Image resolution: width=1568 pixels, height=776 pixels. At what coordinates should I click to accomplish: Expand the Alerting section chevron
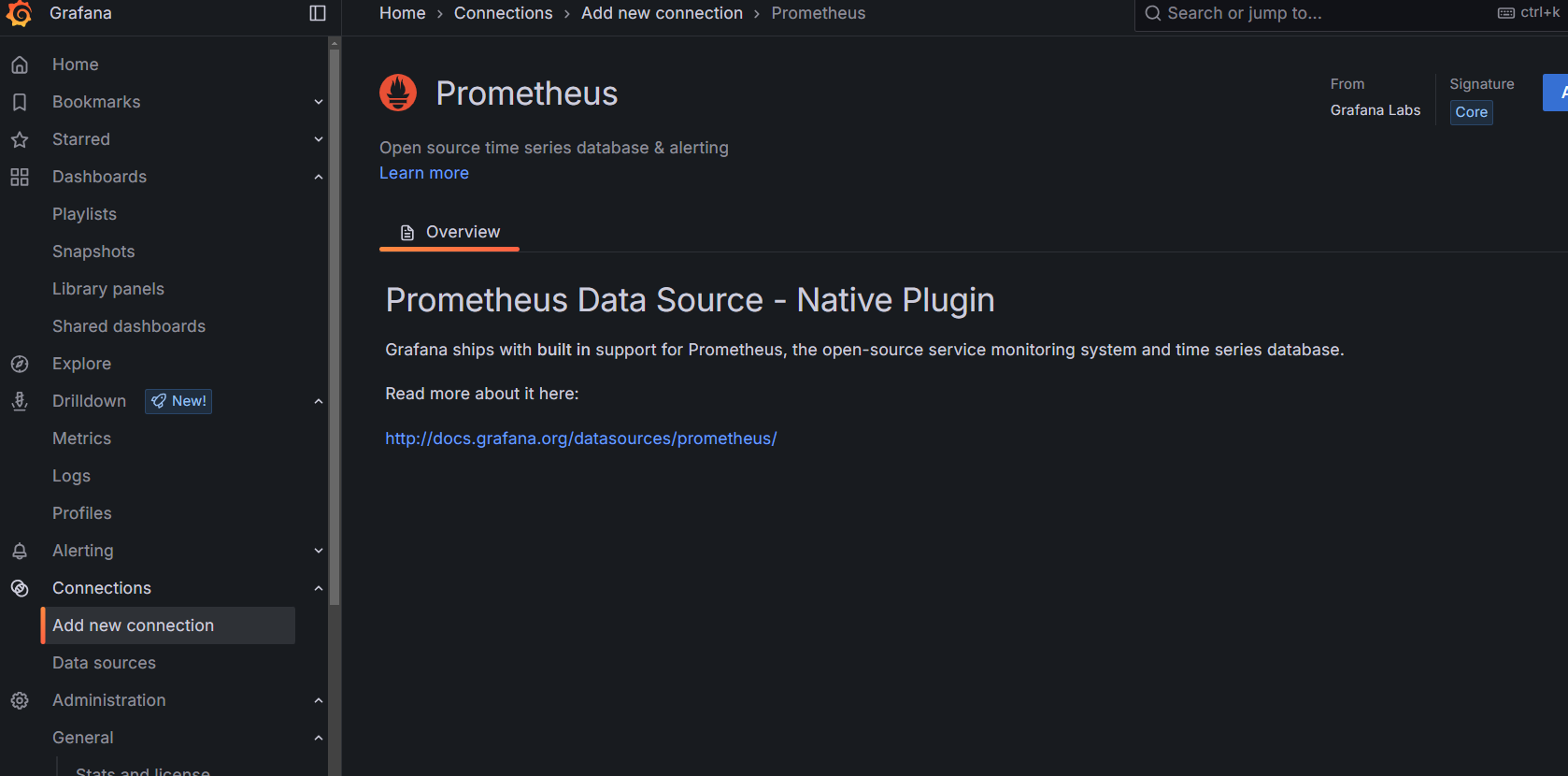click(319, 551)
